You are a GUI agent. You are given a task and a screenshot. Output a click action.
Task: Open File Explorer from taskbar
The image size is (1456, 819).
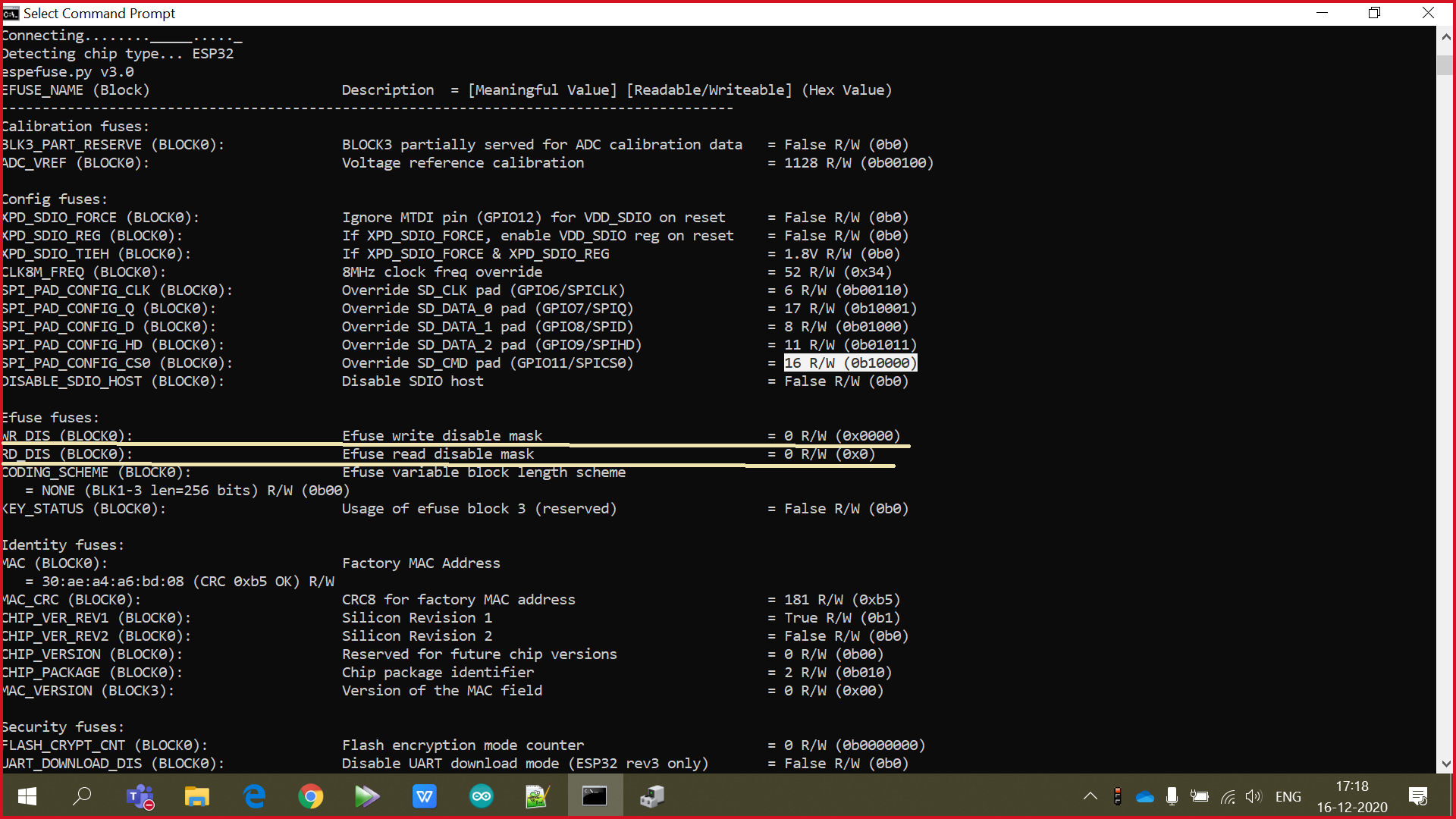197,796
